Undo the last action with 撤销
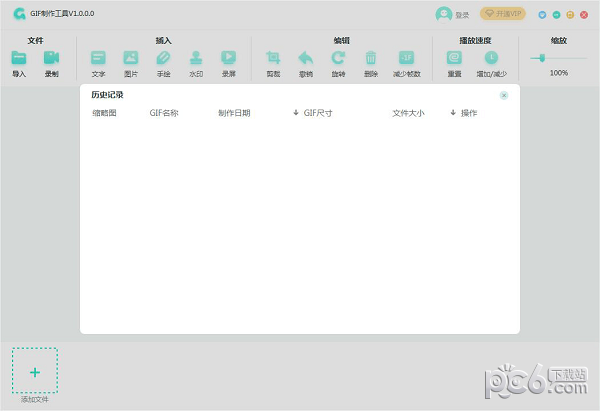The width and height of the screenshot is (600, 411). (x=306, y=58)
